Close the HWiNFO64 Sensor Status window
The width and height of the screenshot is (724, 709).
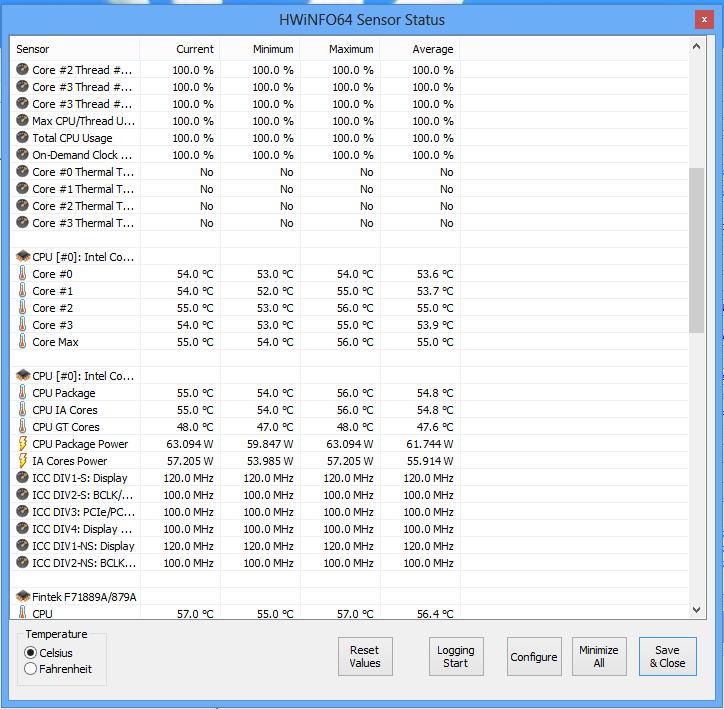[704, 19]
